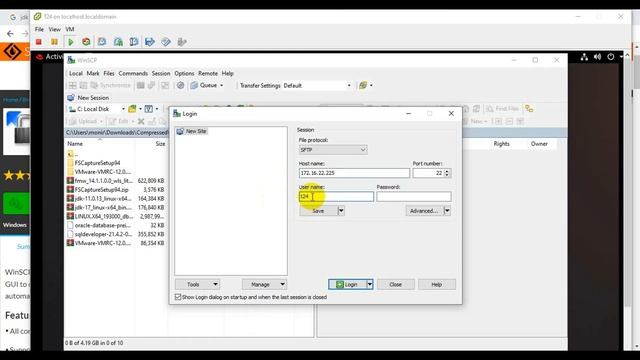Click the Host name input field
The width and height of the screenshot is (640, 360).
tap(354, 173)
